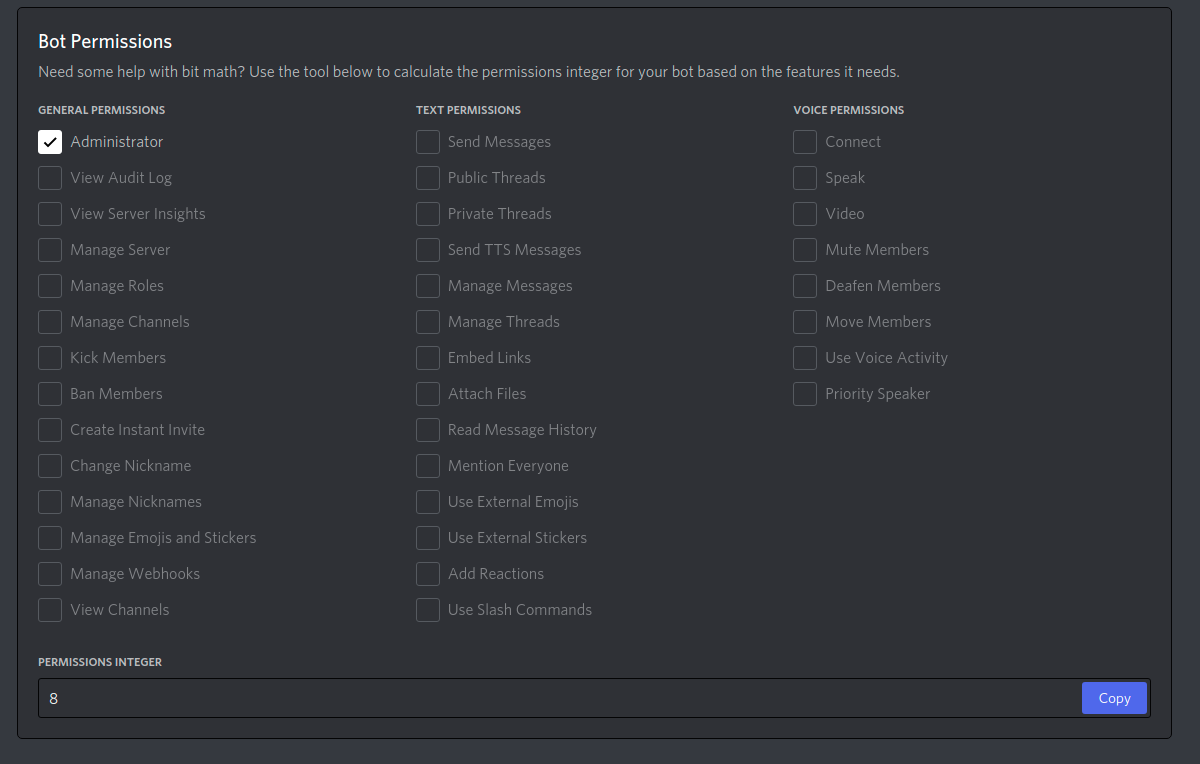Enable the Move Members permission
Image resolution: width=1200 pixels, height=764 pixels.
coord(805,322)
